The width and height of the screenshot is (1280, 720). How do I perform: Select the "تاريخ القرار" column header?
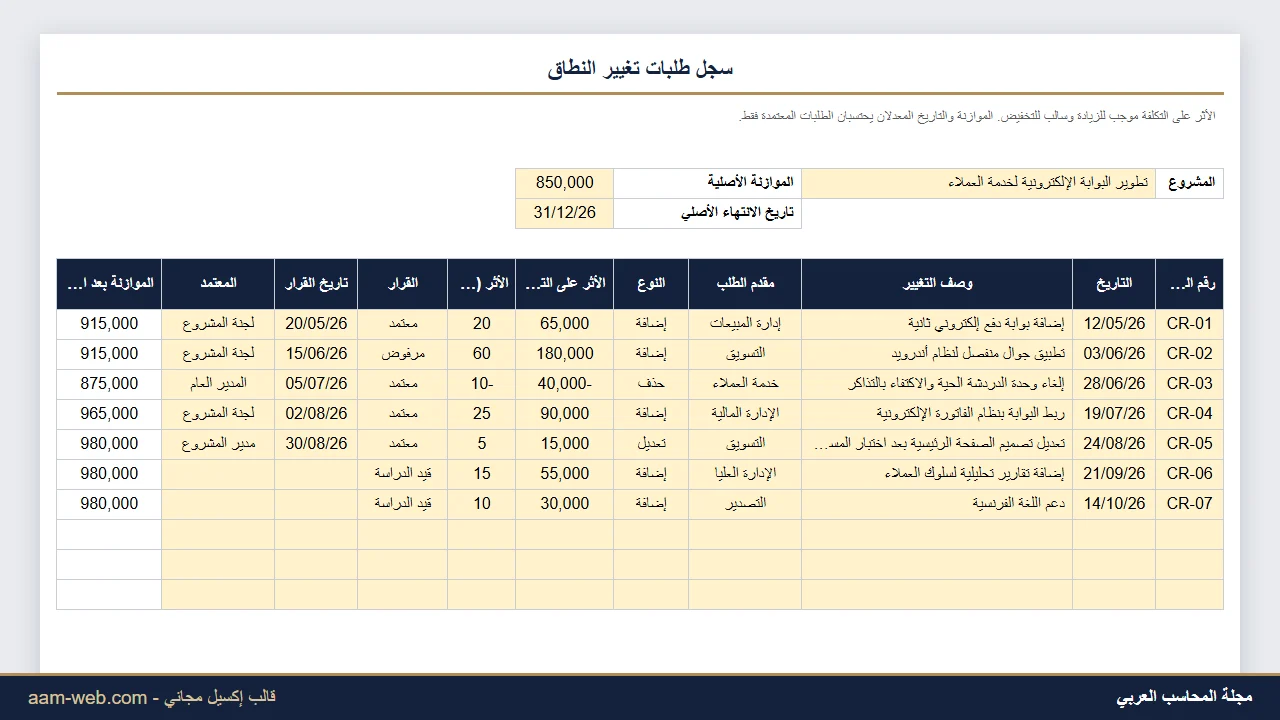[x=316, y=284]
